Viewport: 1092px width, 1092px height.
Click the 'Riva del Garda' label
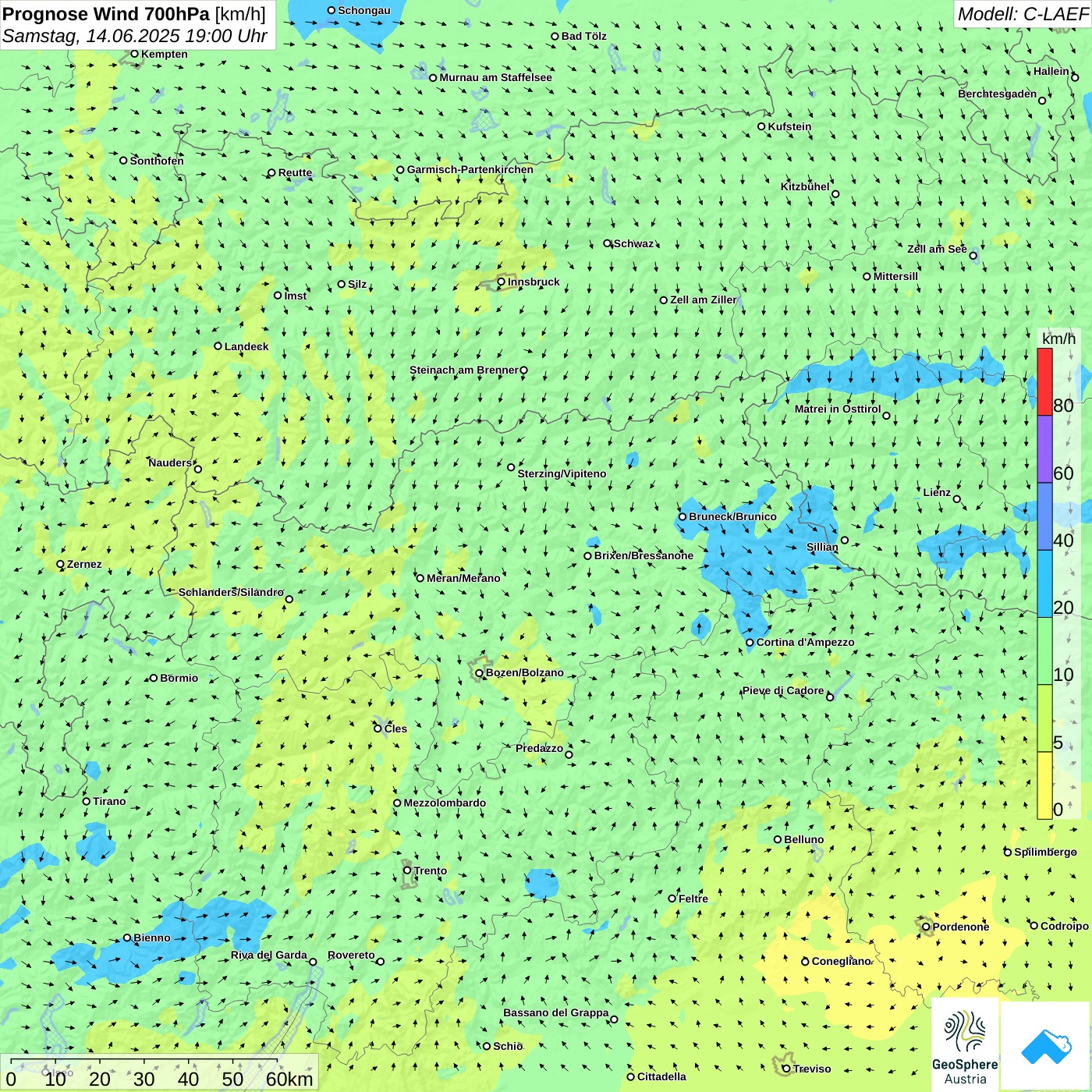269,955
